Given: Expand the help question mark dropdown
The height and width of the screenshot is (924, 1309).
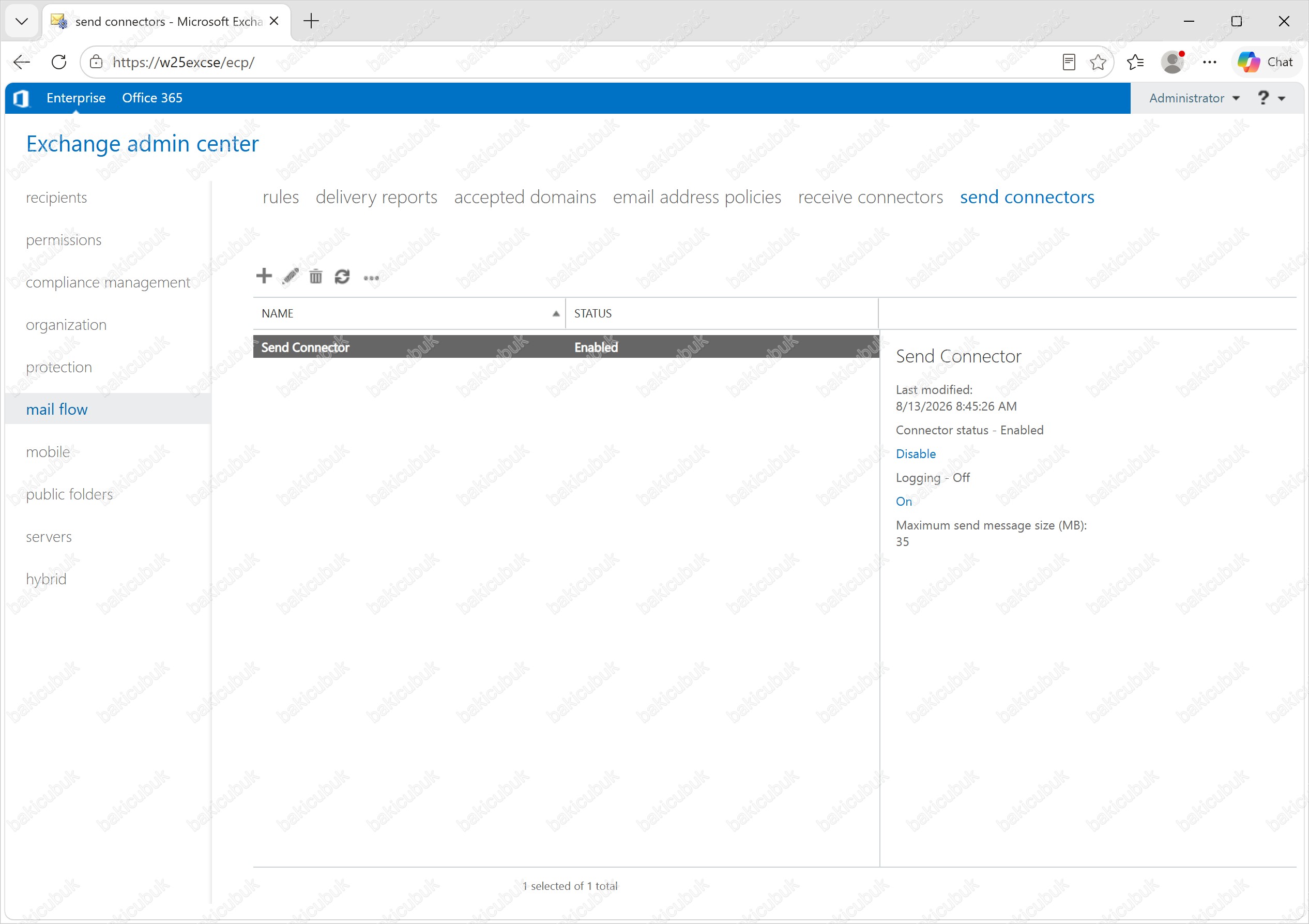Looking at the screenshot, I should (1271, 98).
